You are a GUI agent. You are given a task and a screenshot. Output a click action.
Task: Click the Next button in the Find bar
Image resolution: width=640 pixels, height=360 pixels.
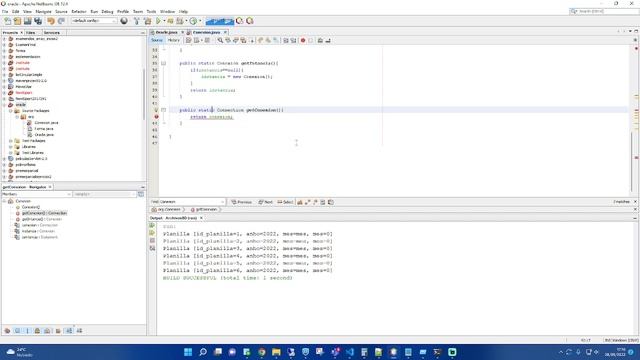265,202
